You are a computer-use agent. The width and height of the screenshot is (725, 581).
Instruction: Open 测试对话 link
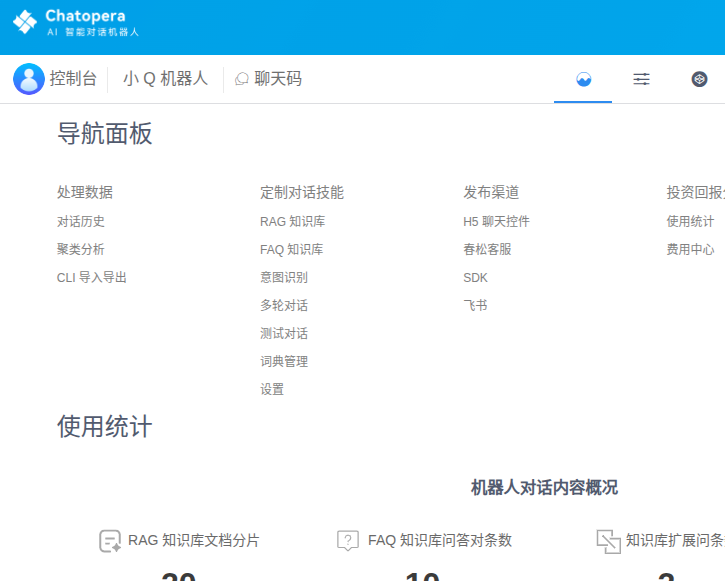tap(284, 333)
